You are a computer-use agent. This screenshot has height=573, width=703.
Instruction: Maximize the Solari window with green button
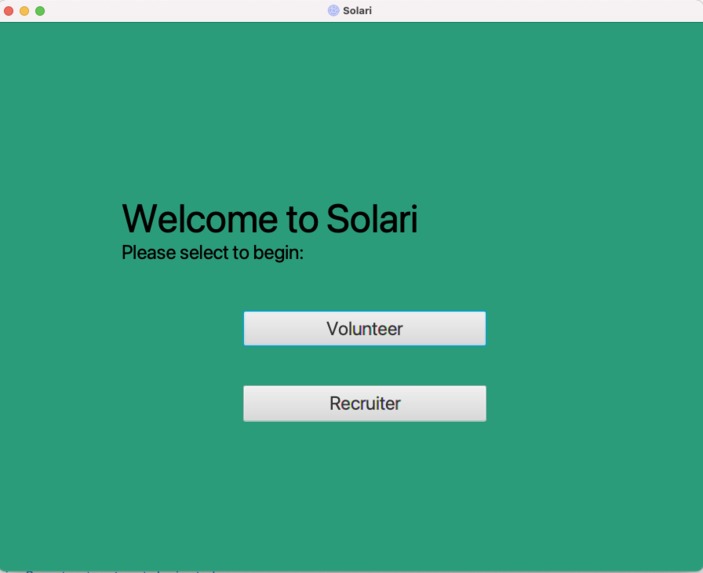(40, 11)
